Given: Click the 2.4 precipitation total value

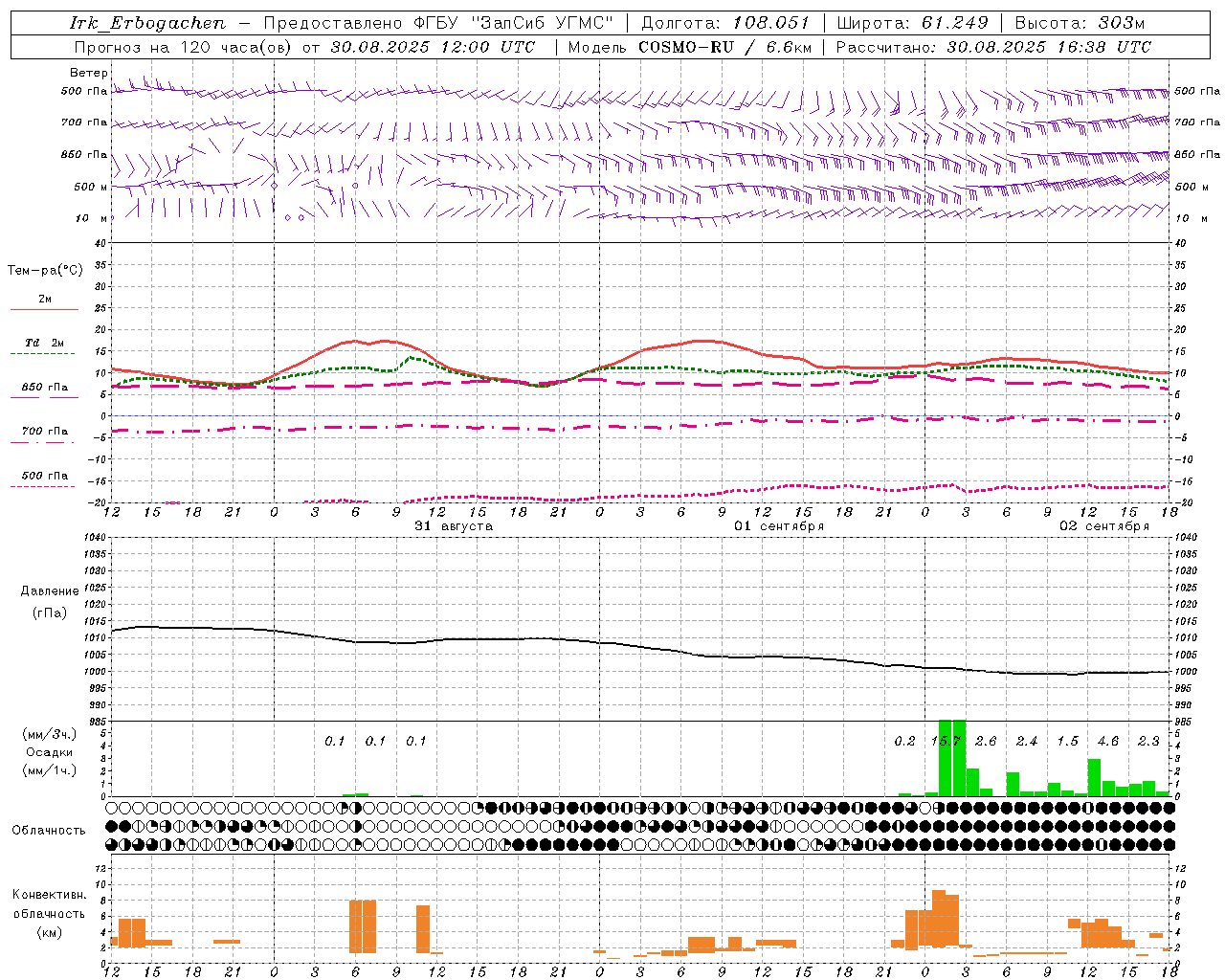Looking at the screenshot, I should 1027,742.
